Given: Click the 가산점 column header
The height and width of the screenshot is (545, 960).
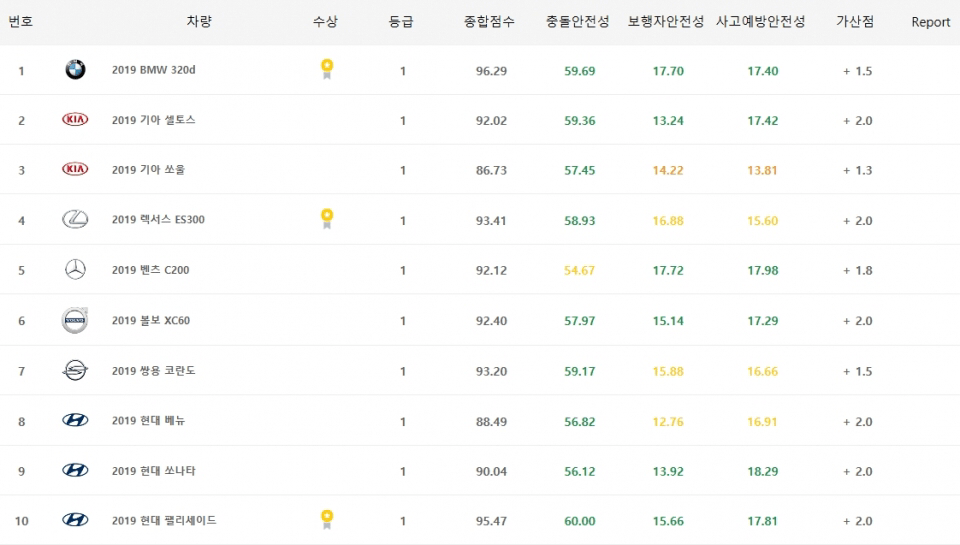Looking at the screenshot, I should [x=855, y=22].
